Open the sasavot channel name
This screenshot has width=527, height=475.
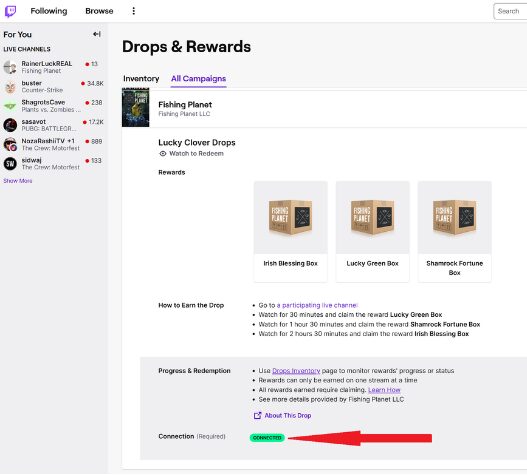point(34,122)
